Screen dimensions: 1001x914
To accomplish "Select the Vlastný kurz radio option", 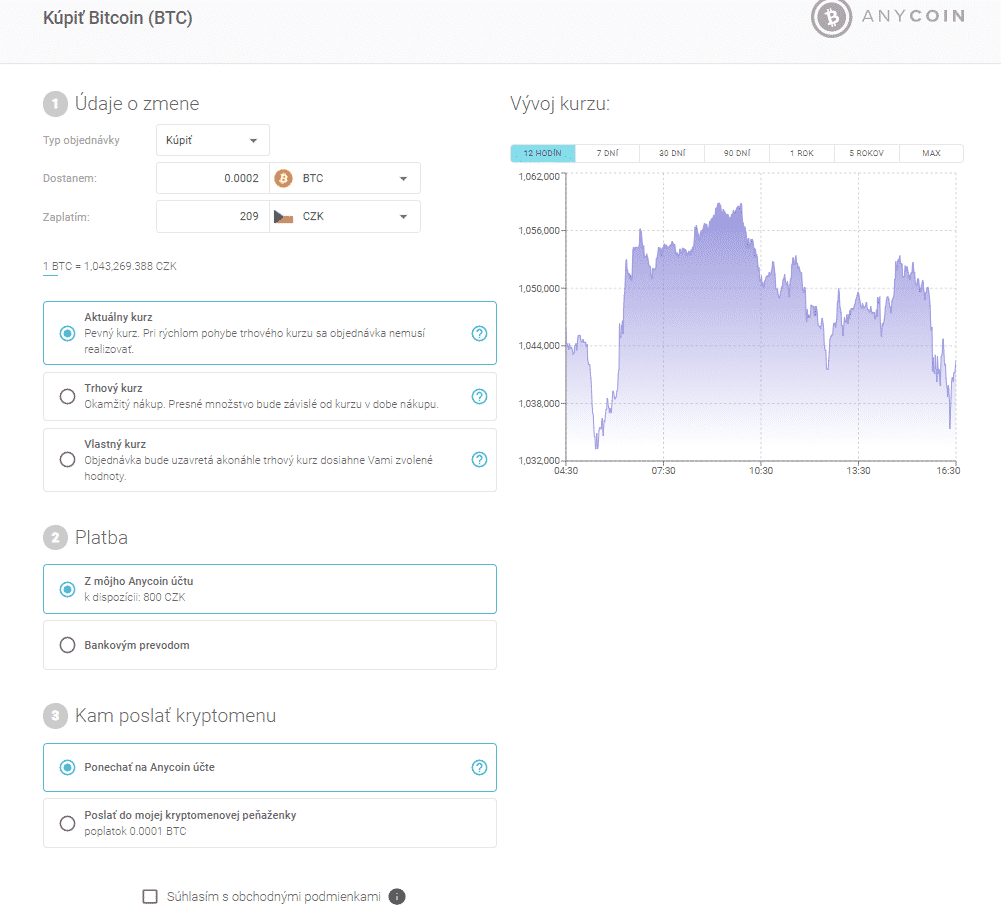I will 68,460.
